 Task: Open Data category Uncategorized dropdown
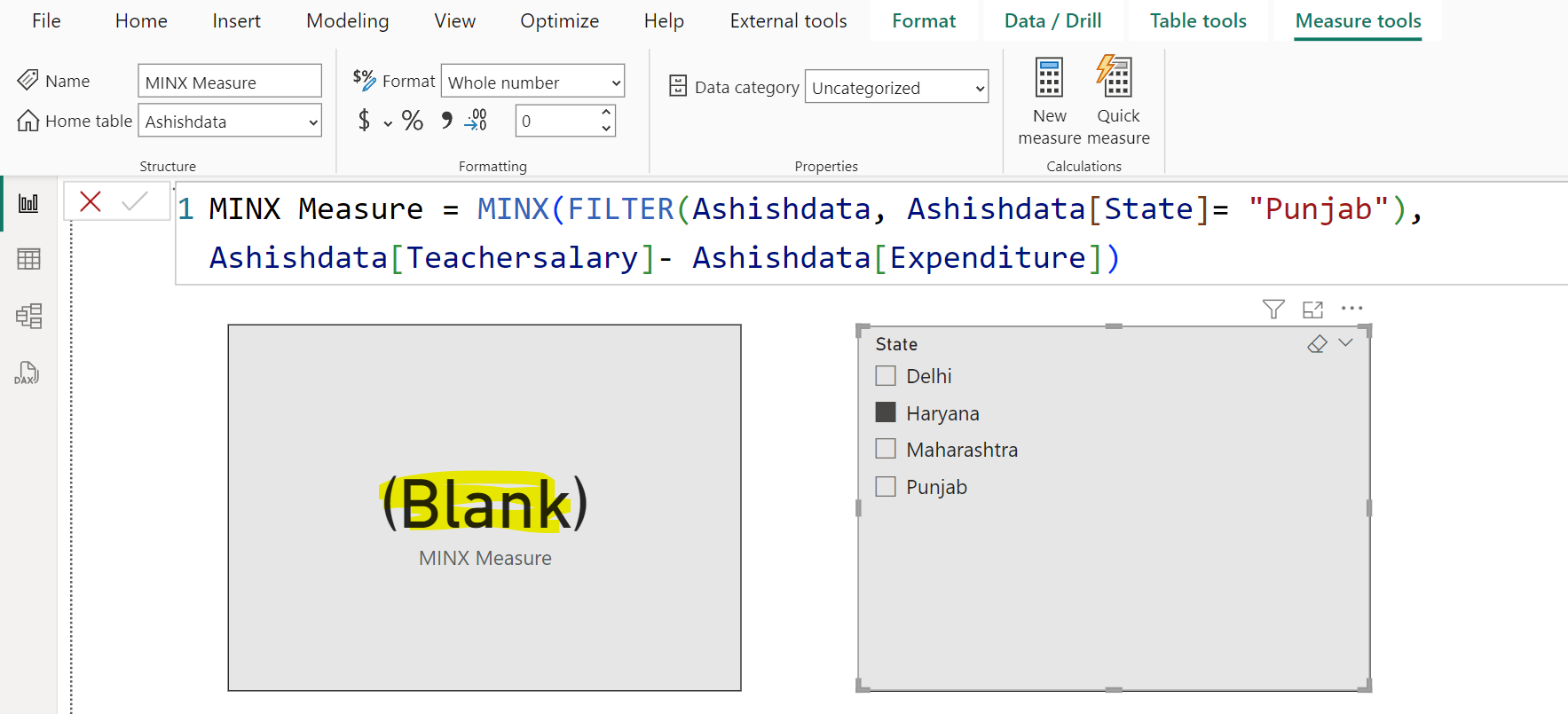pyautogui.click(x=896, y=88)
